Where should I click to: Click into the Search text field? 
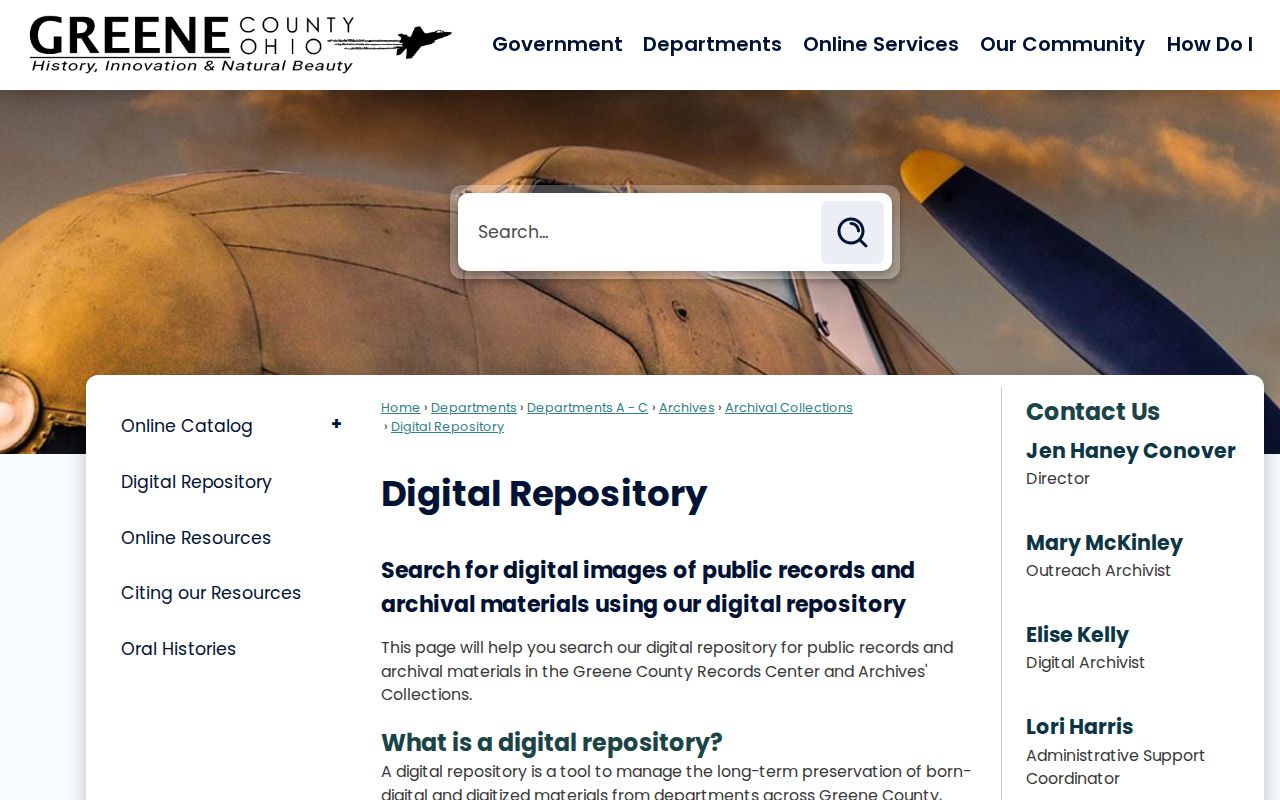640,232
